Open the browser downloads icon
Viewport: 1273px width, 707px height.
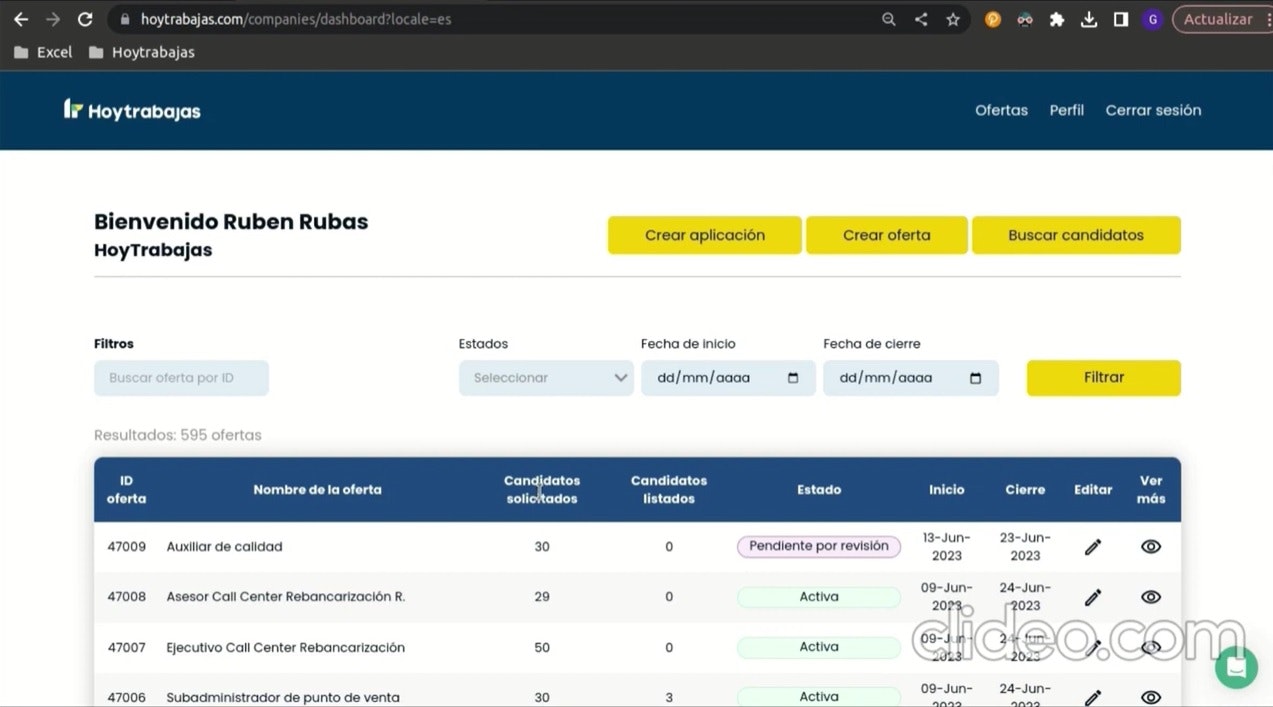click(x=1089, y=19)
